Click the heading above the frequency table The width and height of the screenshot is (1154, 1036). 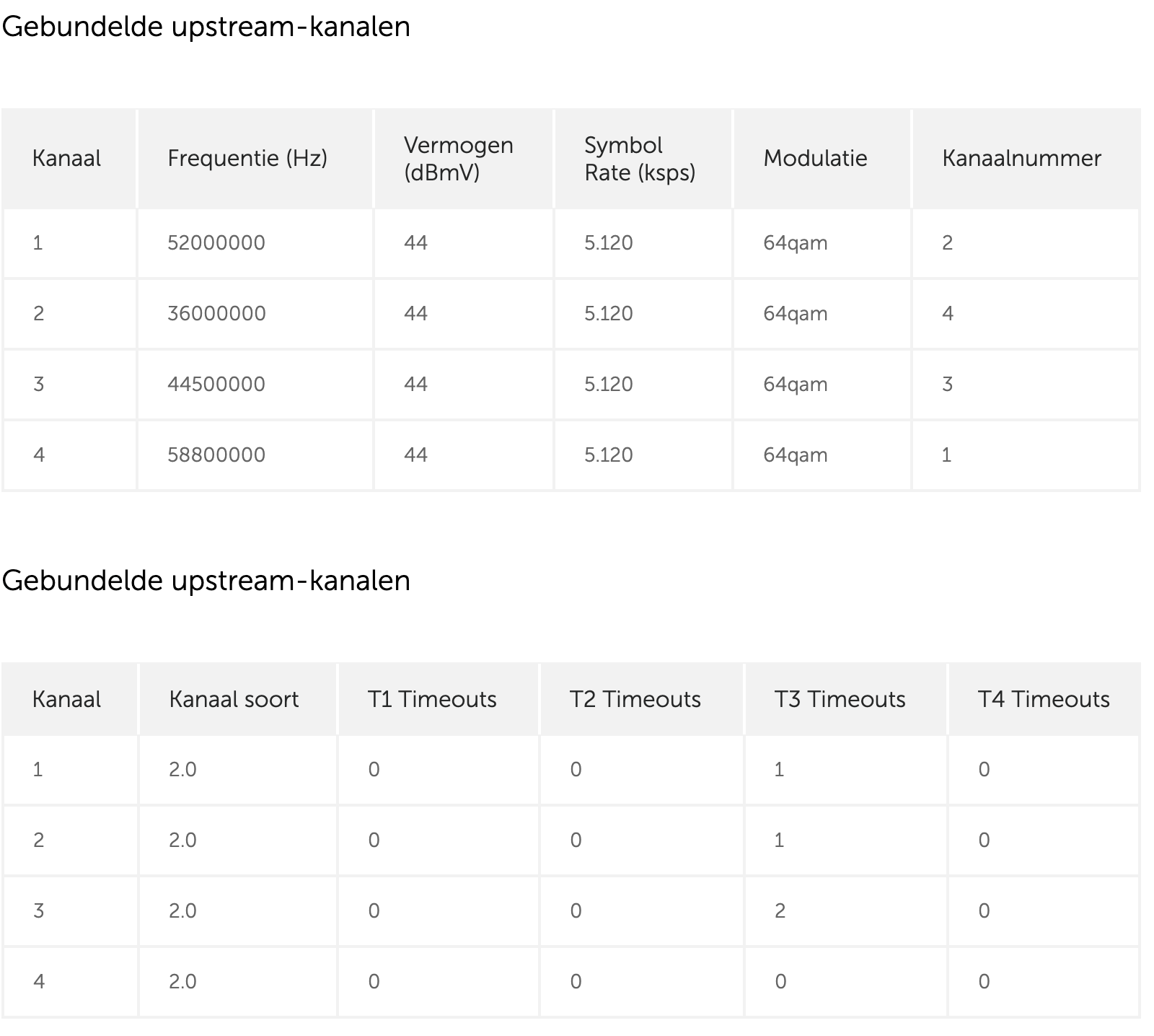206,27
